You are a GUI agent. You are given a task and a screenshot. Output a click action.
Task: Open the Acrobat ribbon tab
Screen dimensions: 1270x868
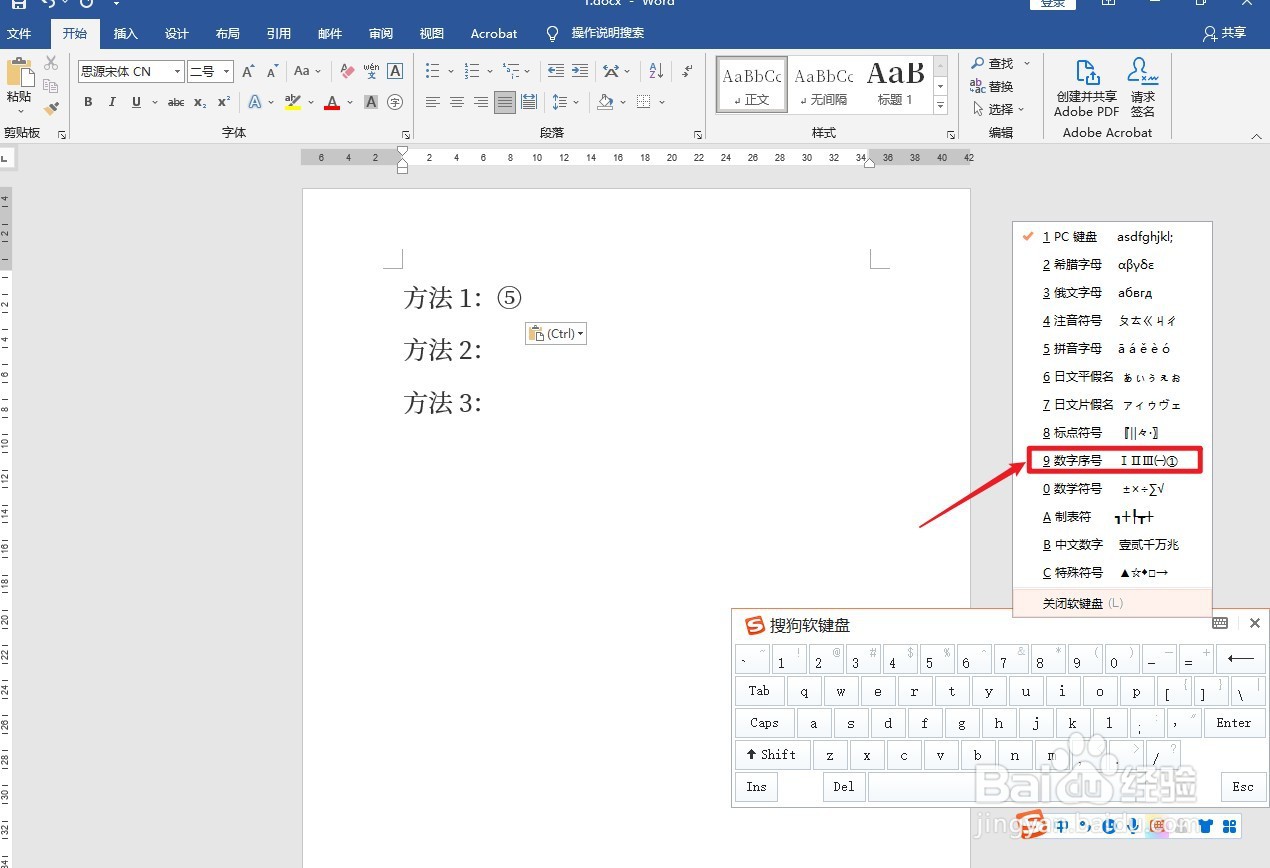coord(494,33)
